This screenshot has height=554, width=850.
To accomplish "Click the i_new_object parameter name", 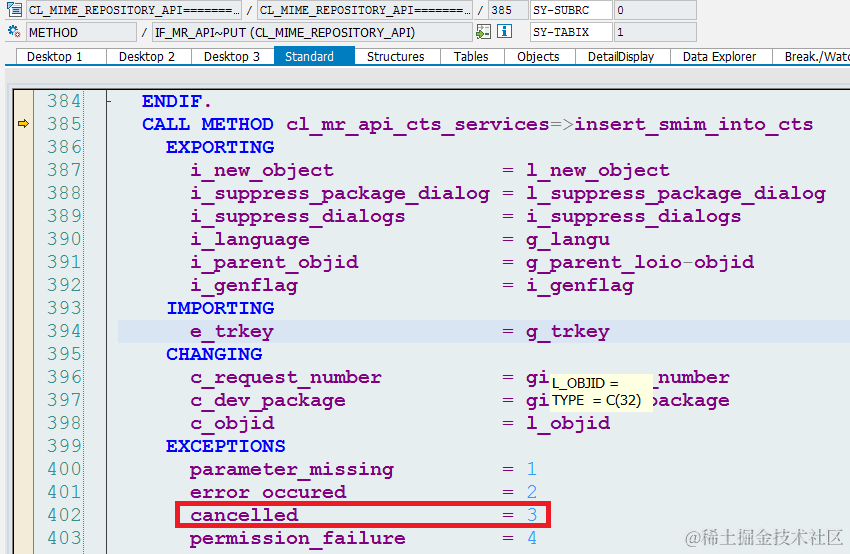I will pos(262,170).
